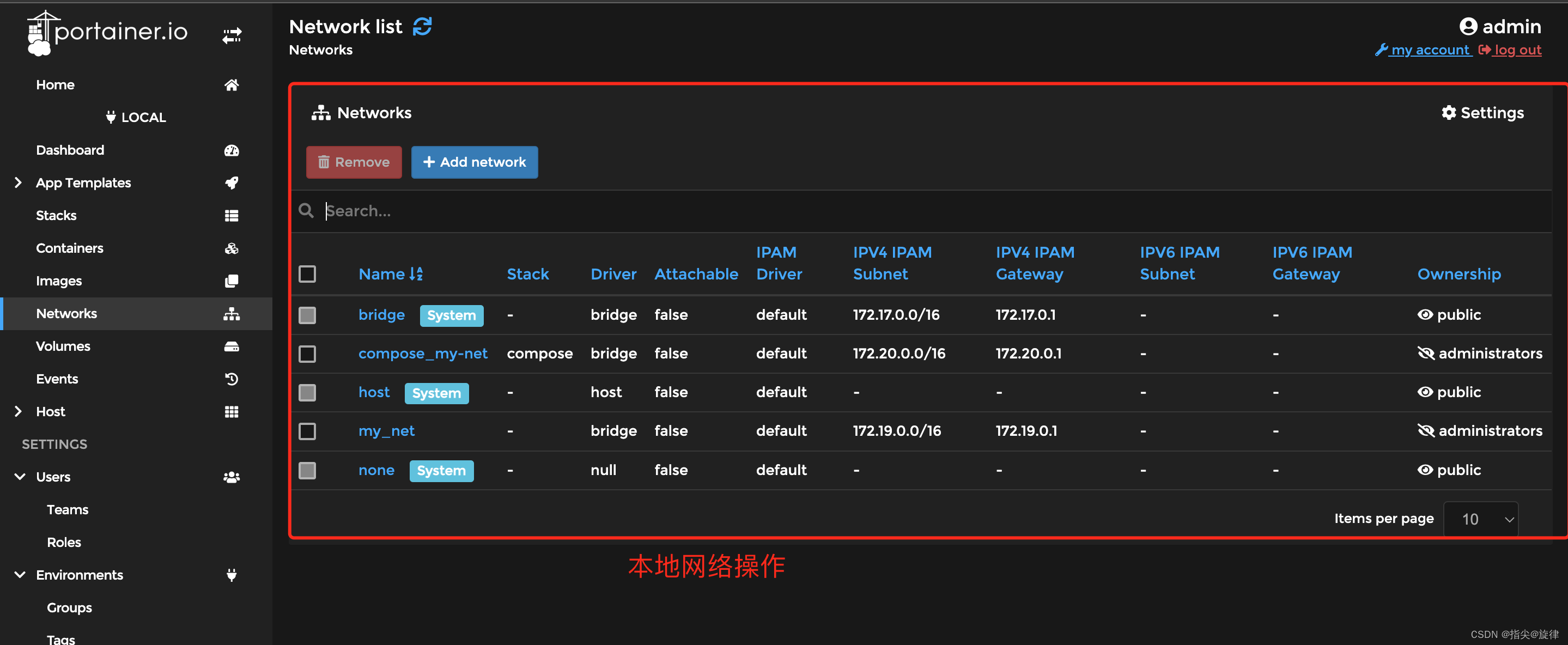Click the refresh icon next to Network list
1568x645 pixels.
[422, 26]
